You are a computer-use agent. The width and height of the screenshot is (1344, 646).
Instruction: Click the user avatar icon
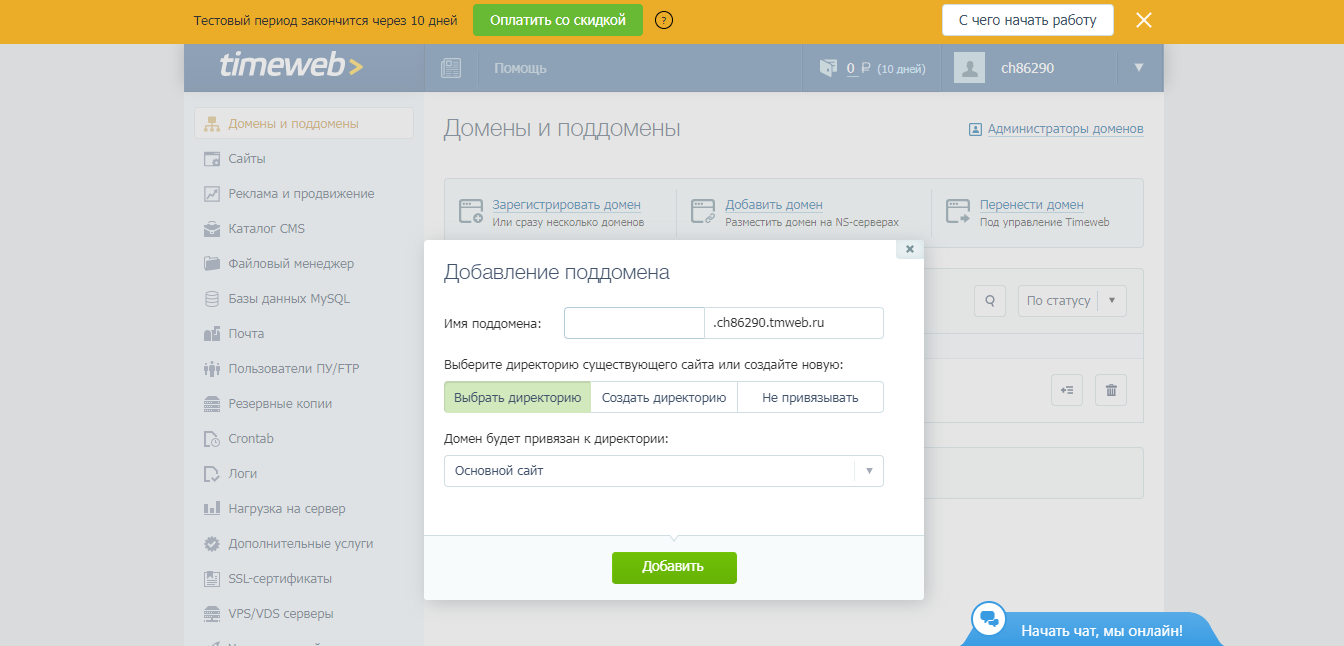click(x=969, y=68)
